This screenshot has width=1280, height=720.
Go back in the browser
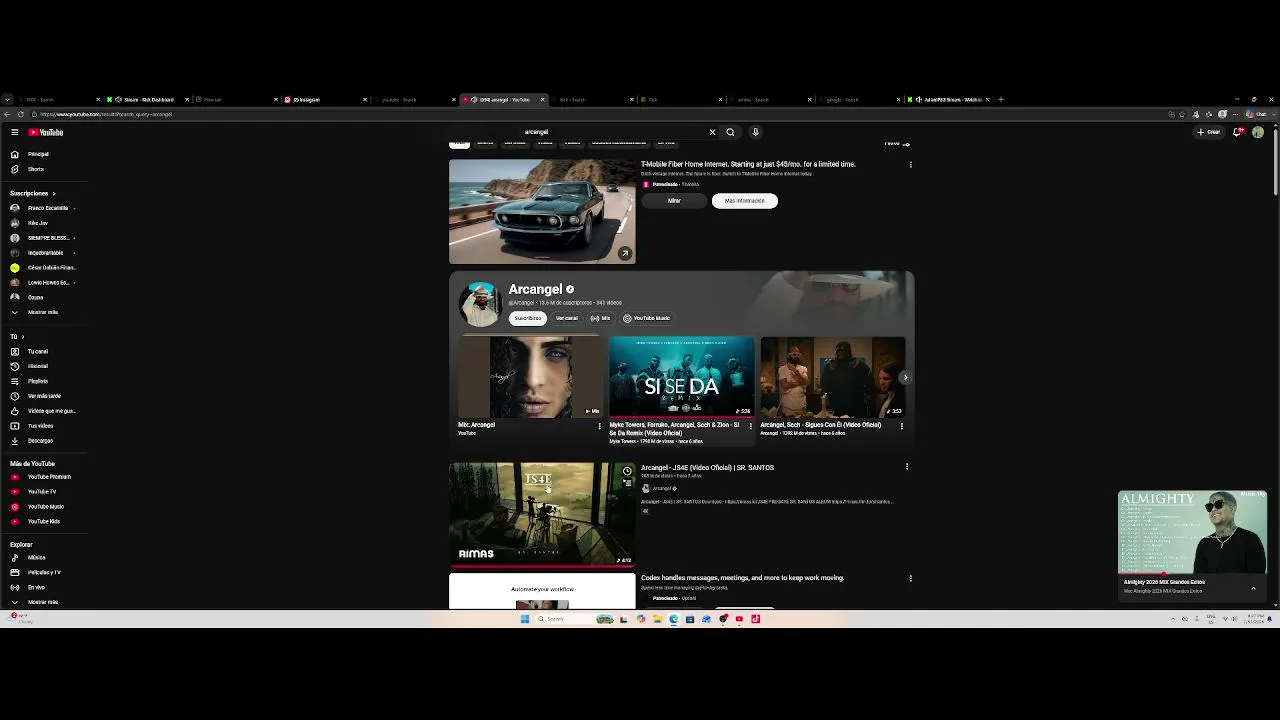(x=7, y=114)
